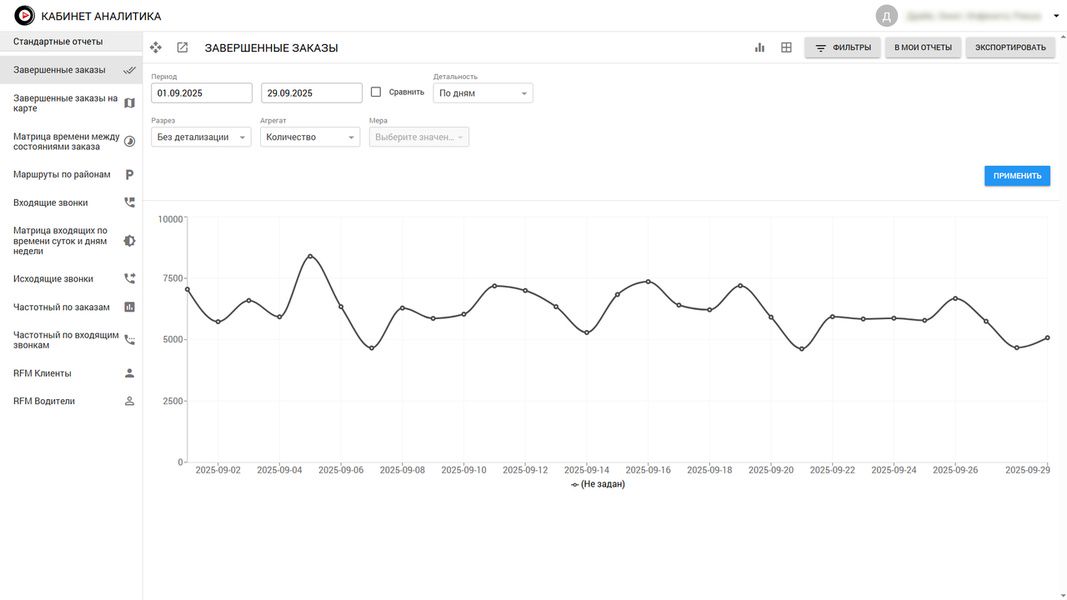Click the КАБИНЕТ АНАЛИТИКА logo
This screenshot has width=1067, height=600.
pyautogui.click(x=24, y=16)
